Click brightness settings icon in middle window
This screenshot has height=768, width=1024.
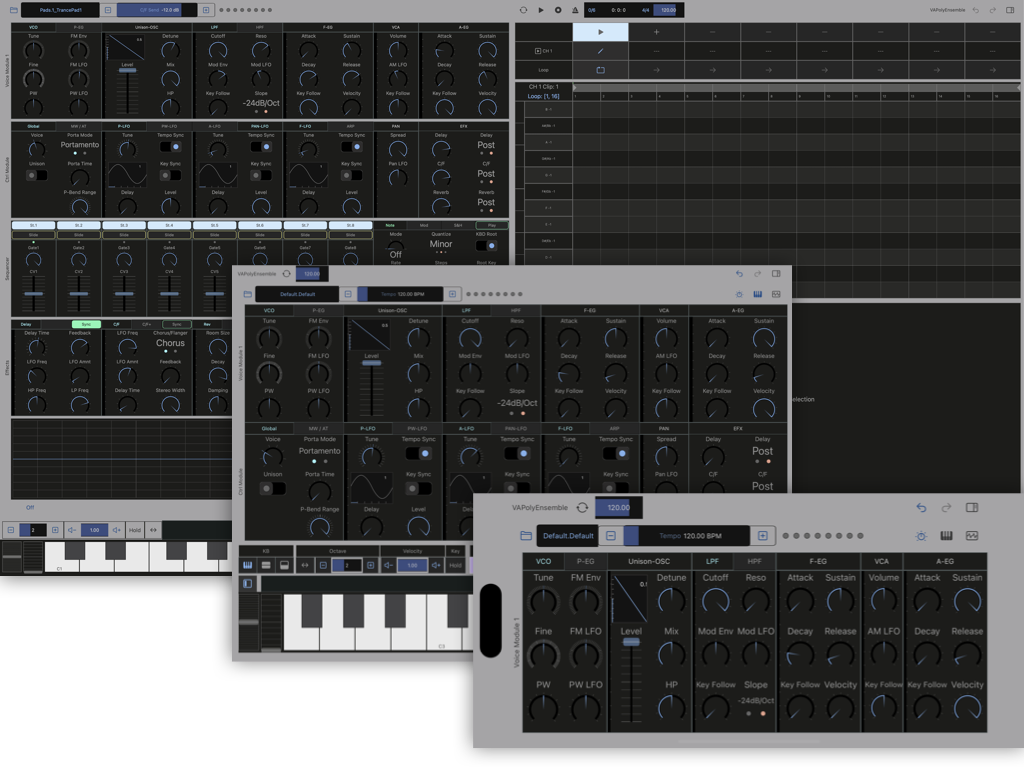739,294
